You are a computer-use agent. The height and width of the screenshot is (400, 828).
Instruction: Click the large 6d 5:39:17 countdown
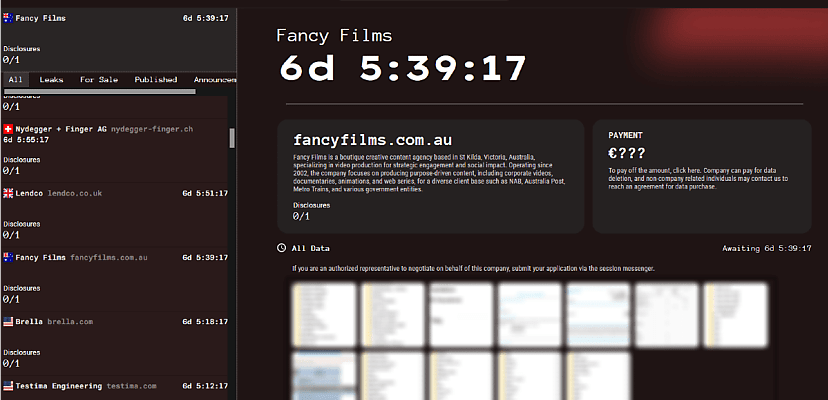pos(403,68)
